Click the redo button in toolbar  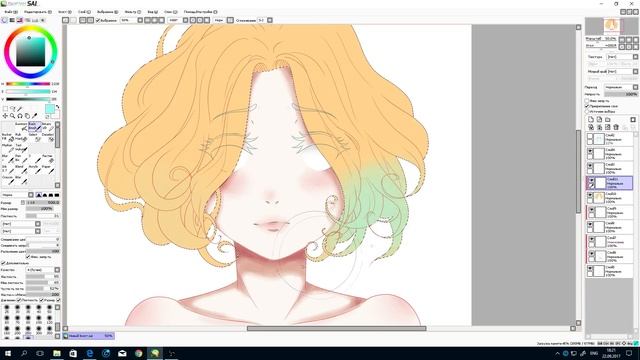[x=73, y=20]
